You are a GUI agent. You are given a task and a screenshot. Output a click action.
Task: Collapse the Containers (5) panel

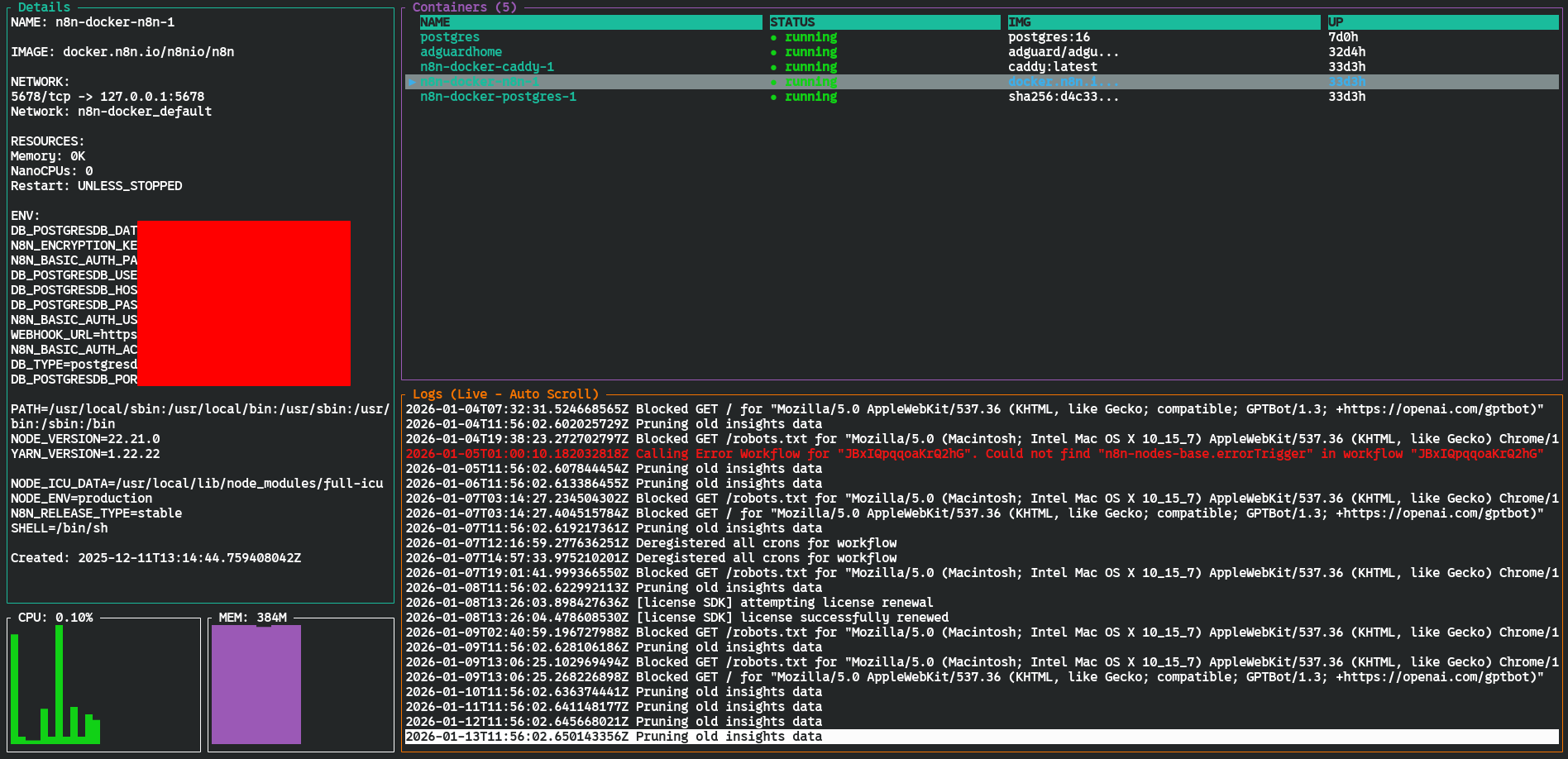tap(465, 7)
